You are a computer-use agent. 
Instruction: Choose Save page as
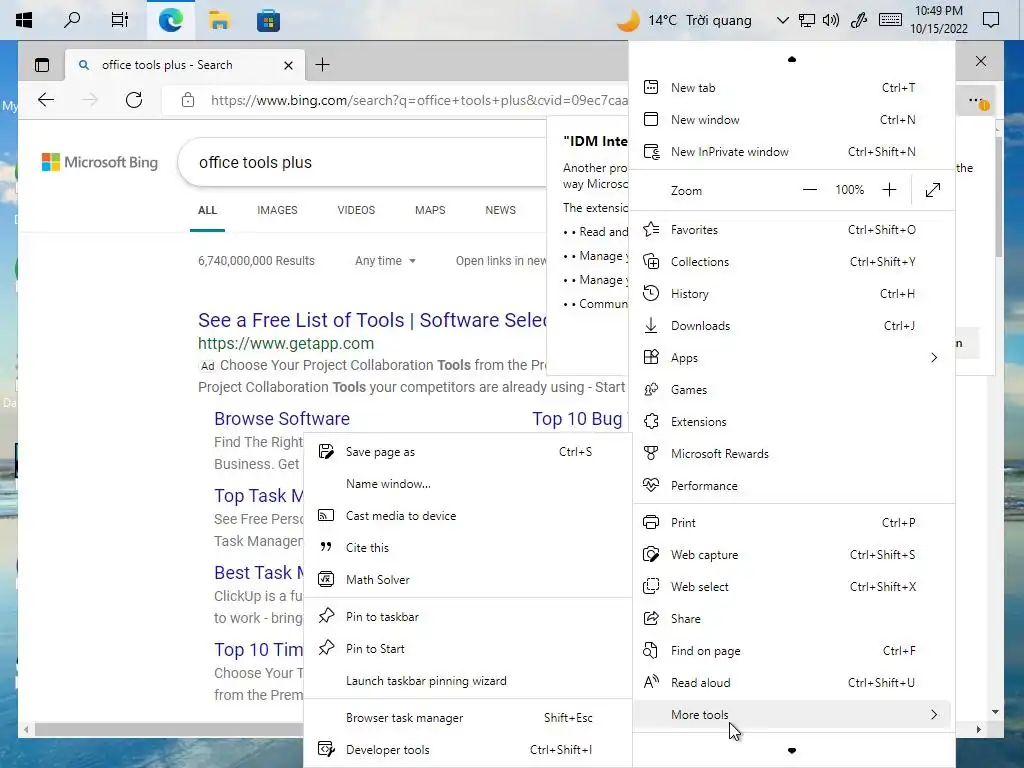(x=468, y=452)
